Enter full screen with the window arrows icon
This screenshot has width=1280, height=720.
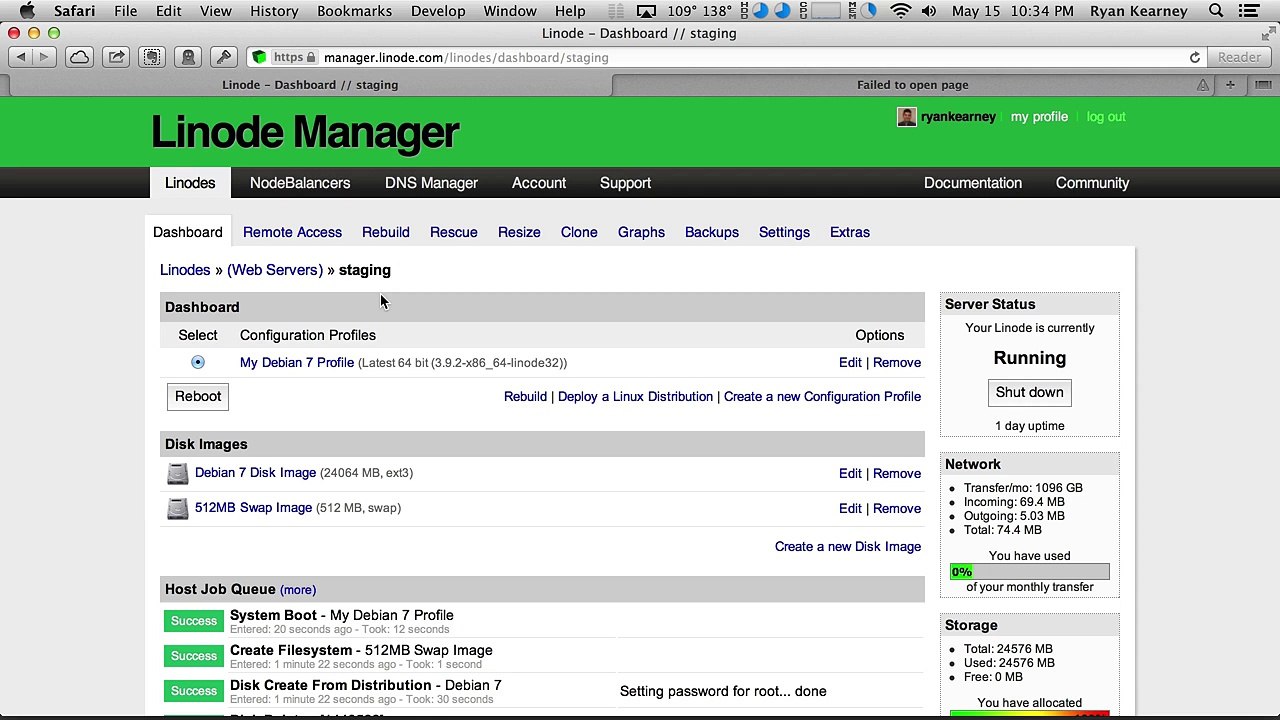(1268, 33)
